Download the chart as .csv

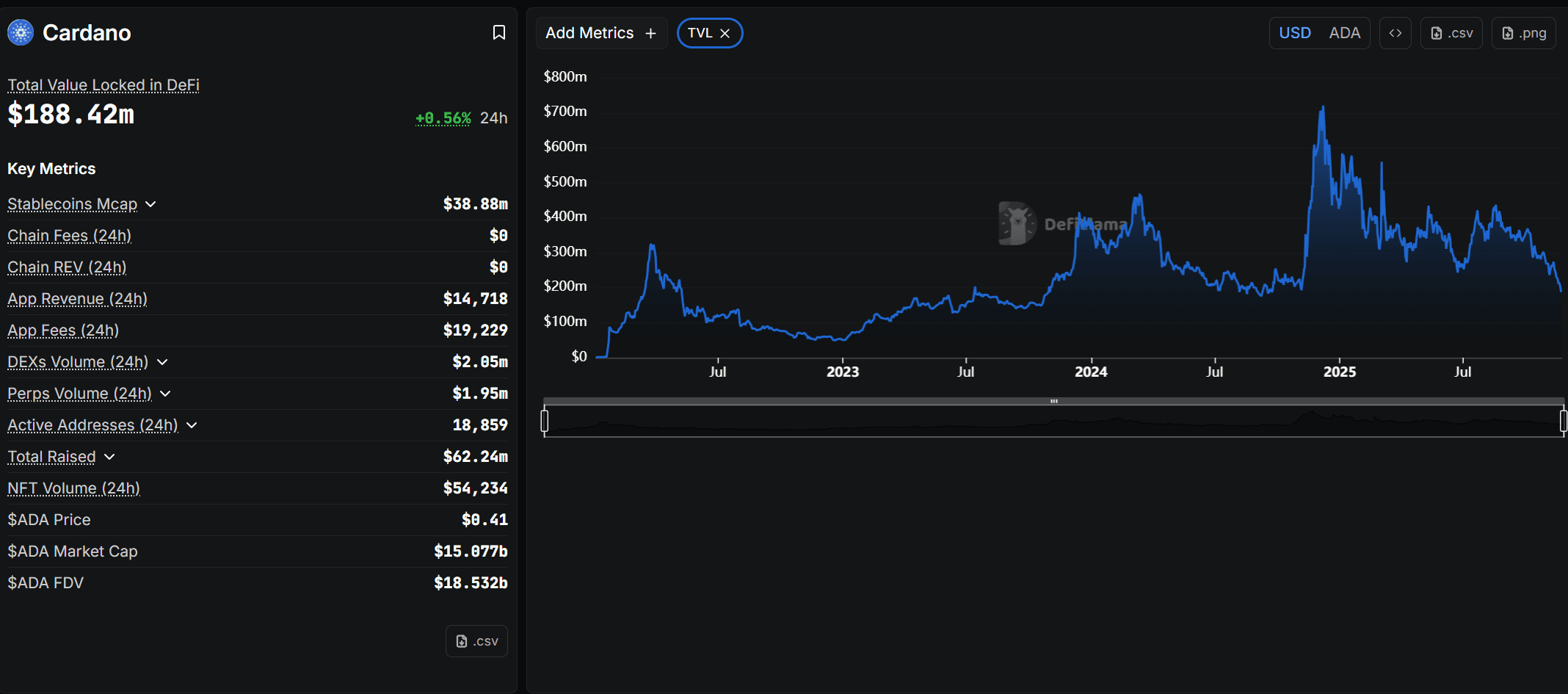(x=1452, y=33)
